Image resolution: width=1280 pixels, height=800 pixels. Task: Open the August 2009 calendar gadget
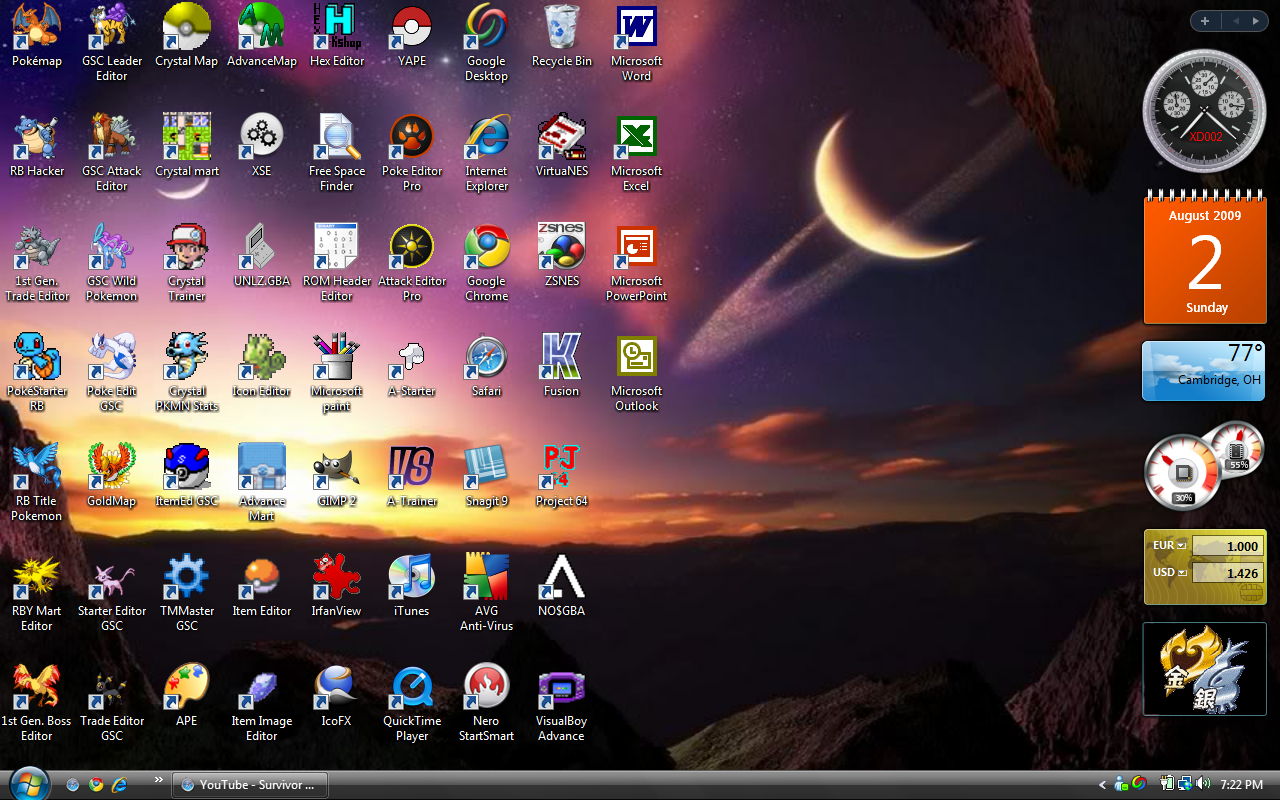pos(1205,258)
